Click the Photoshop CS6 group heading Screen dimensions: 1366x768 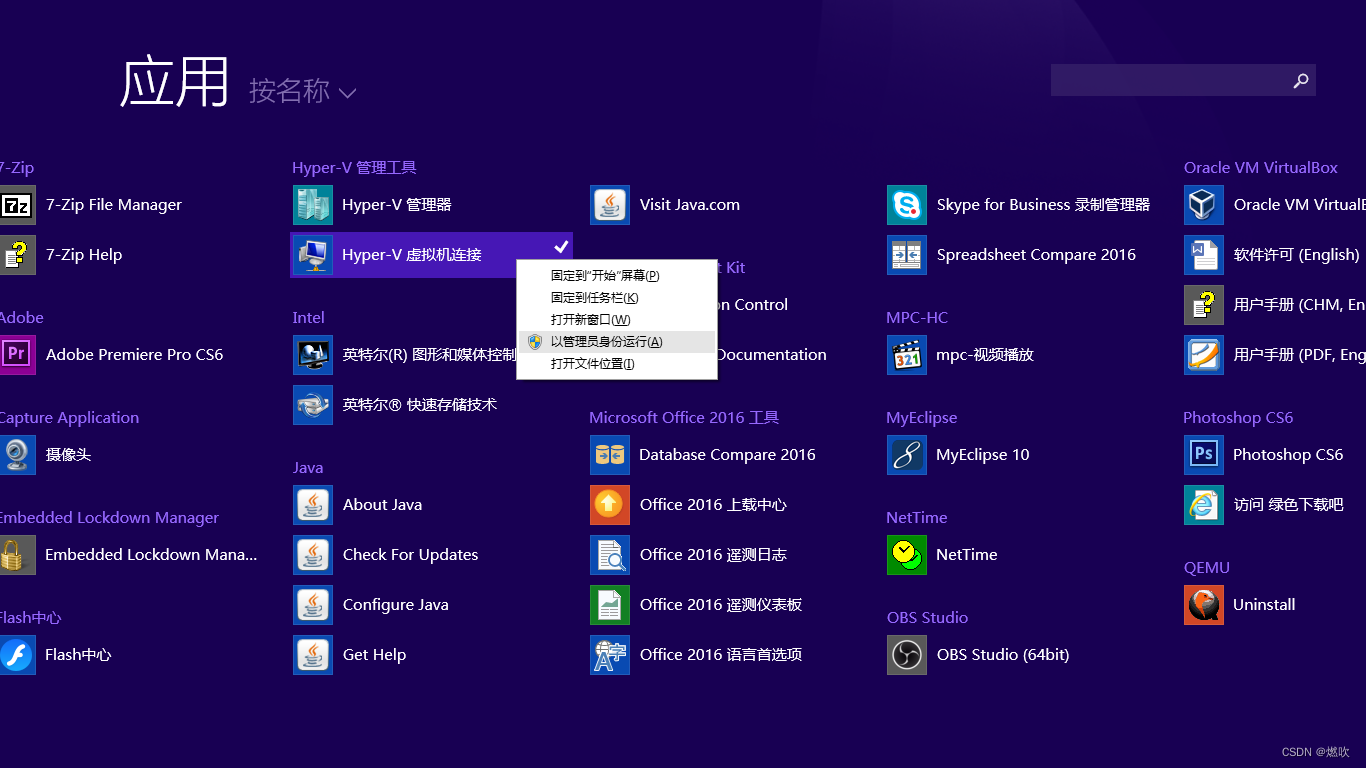click(x=1238, y=418)
